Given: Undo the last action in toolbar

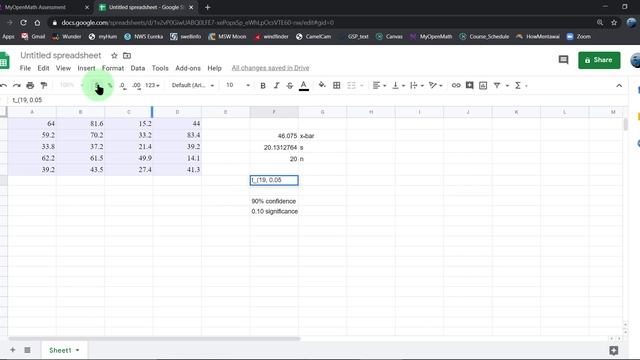Looking at the screenshot, I should (x=4, y=85).
